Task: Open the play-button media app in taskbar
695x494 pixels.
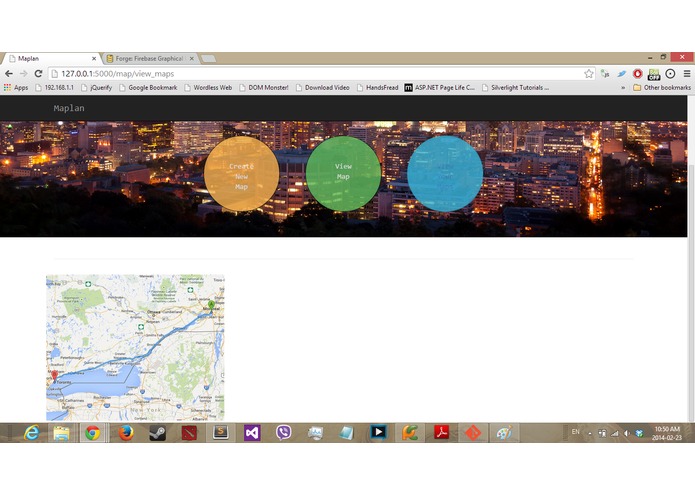Action: [x=379, y=432]
